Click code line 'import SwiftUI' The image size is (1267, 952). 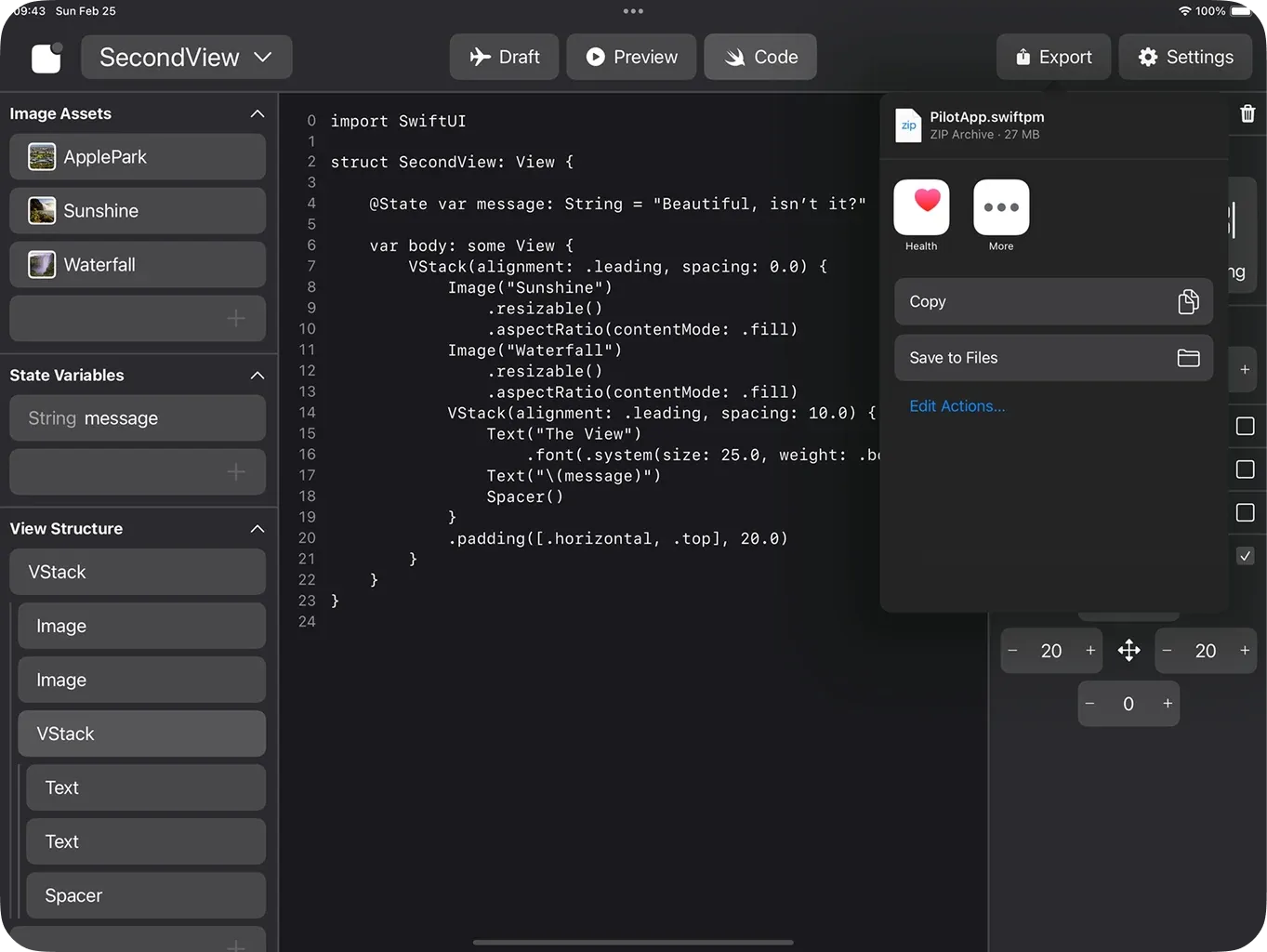pyautogui.click(x=398, y=121)
